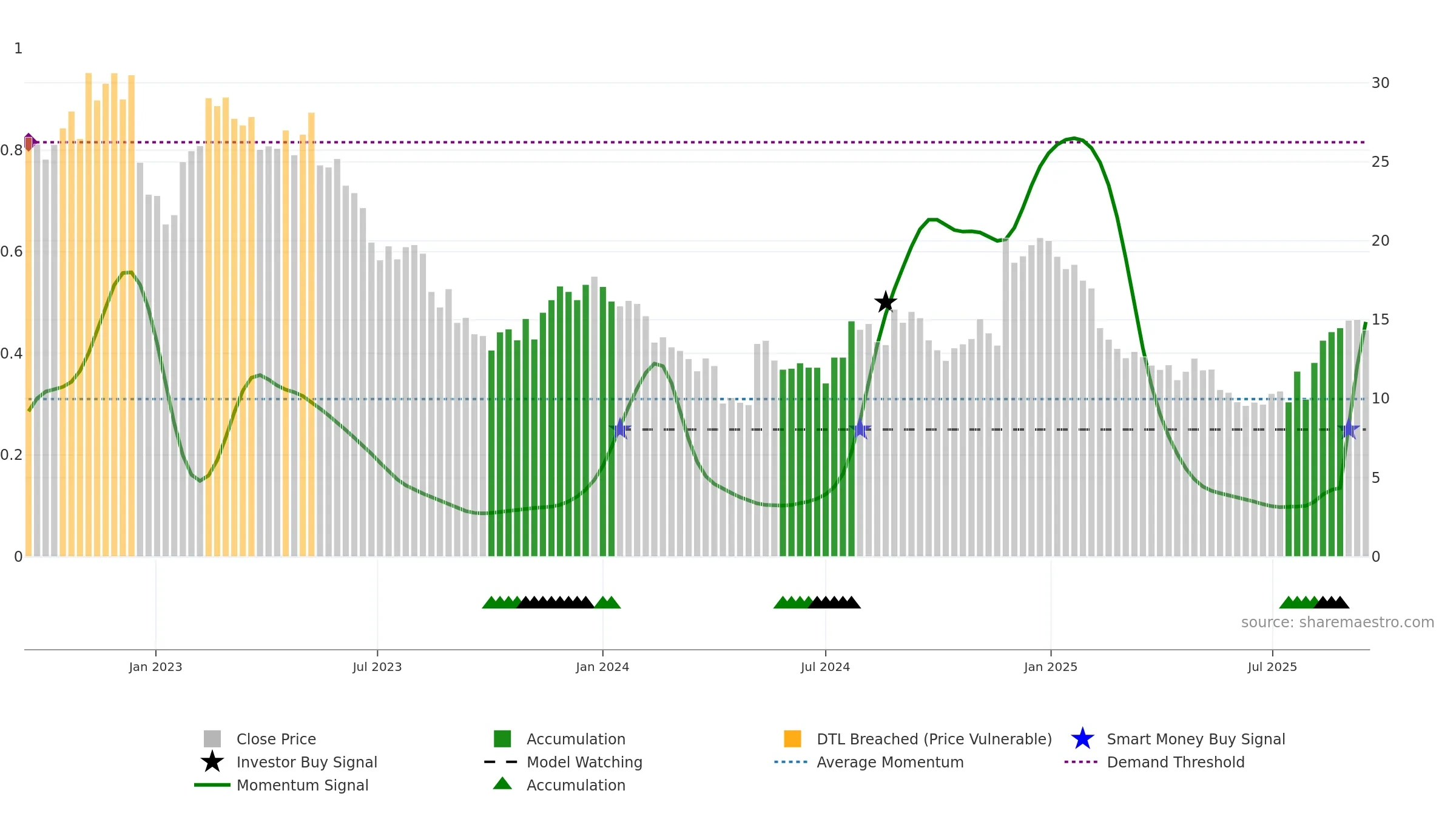
Task: Click the Momentum Signal peak near Jan 2025
Action: 1074,138
